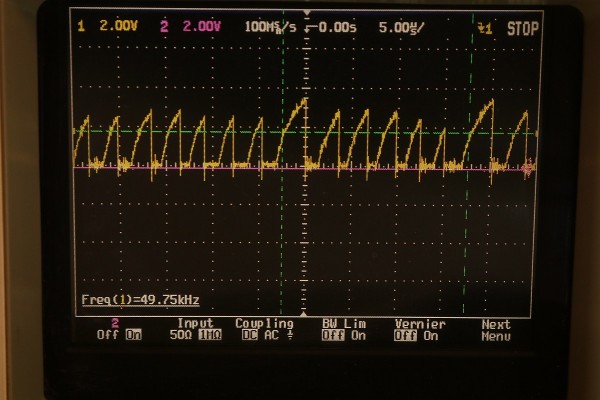
Task: Click the magenta channel 2 baseline trace
Action: [400, 170]
